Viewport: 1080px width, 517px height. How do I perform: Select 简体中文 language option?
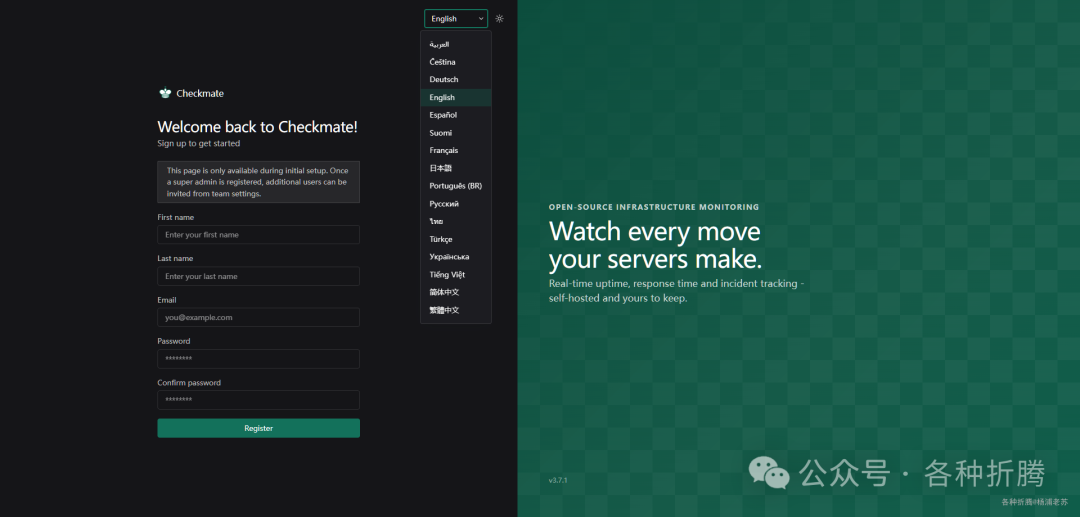456,292
